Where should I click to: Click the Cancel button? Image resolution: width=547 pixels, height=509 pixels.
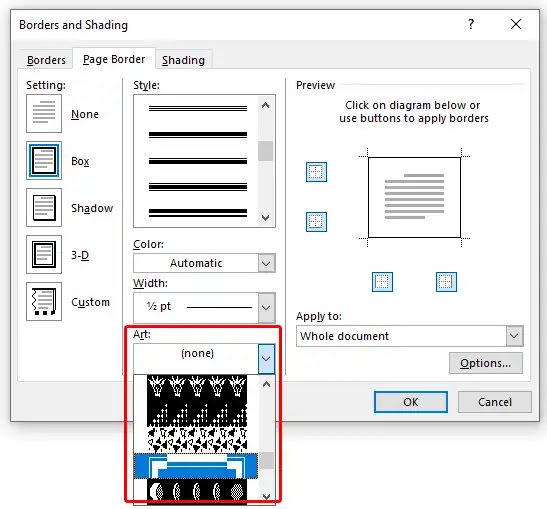pos(495,402)
